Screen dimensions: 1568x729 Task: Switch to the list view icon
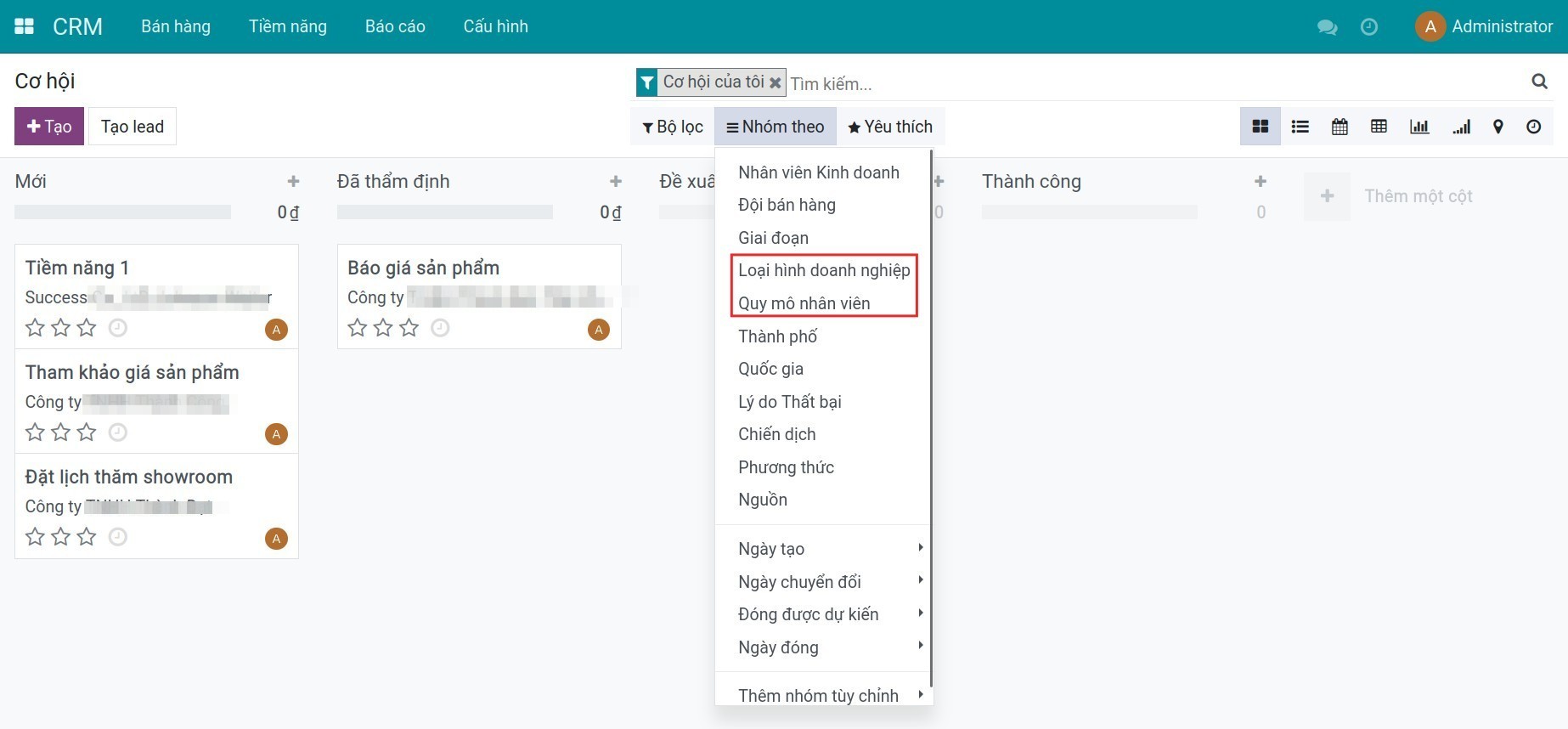[x=1300, y=127]
